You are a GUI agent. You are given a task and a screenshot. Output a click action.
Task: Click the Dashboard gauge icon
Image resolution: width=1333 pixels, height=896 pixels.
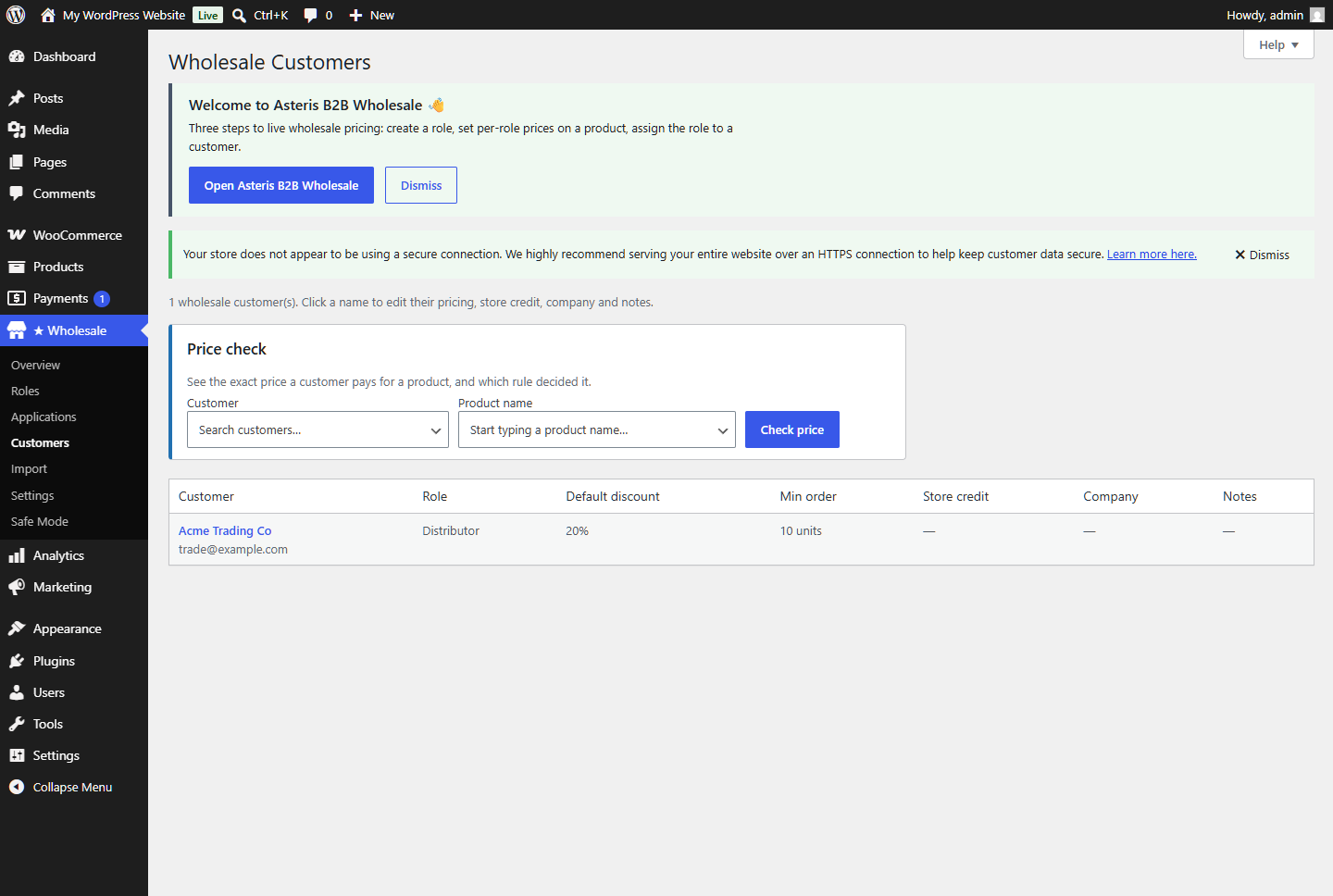coord(17,56)
